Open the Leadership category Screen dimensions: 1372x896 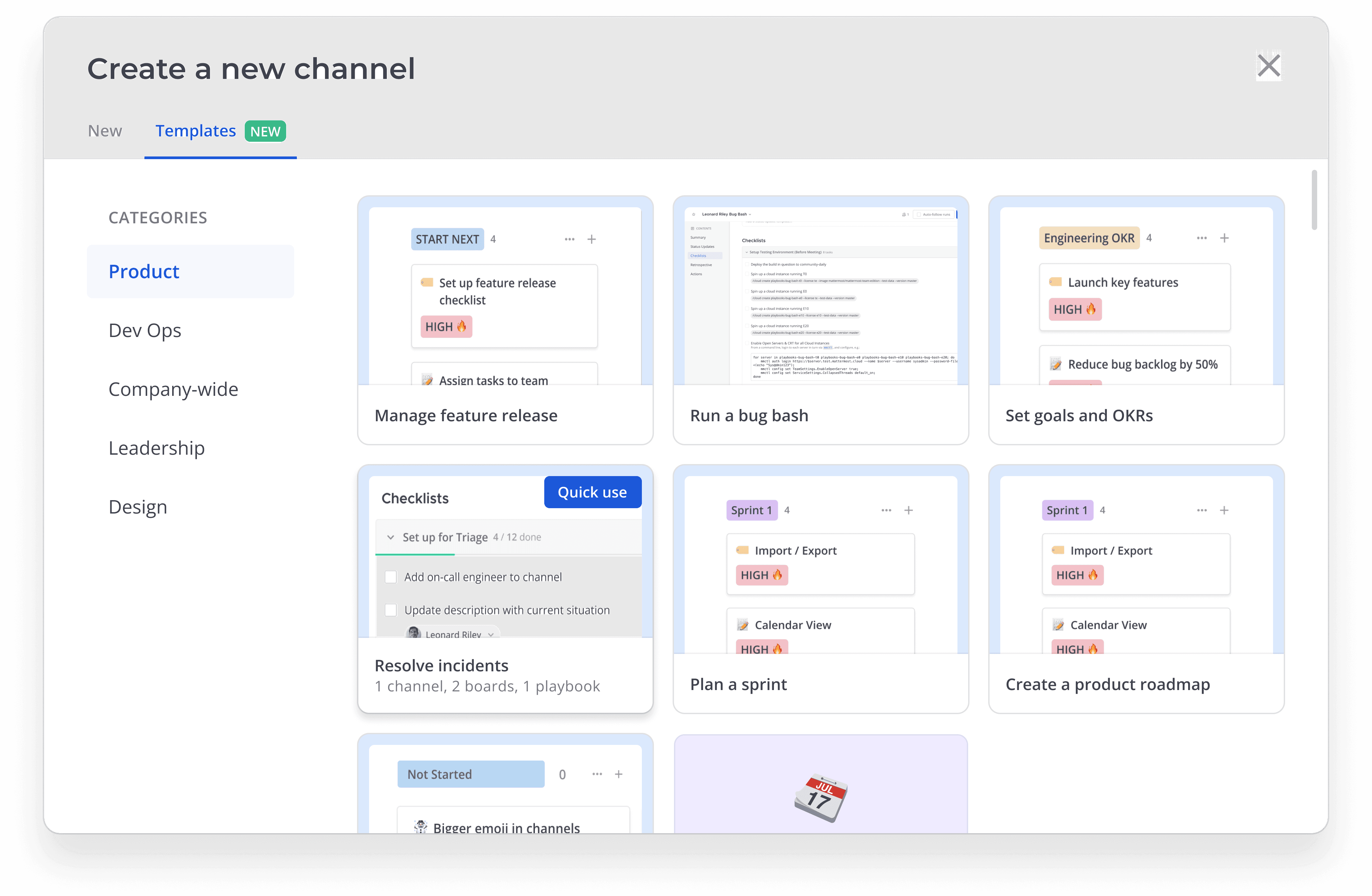point(156,448)
